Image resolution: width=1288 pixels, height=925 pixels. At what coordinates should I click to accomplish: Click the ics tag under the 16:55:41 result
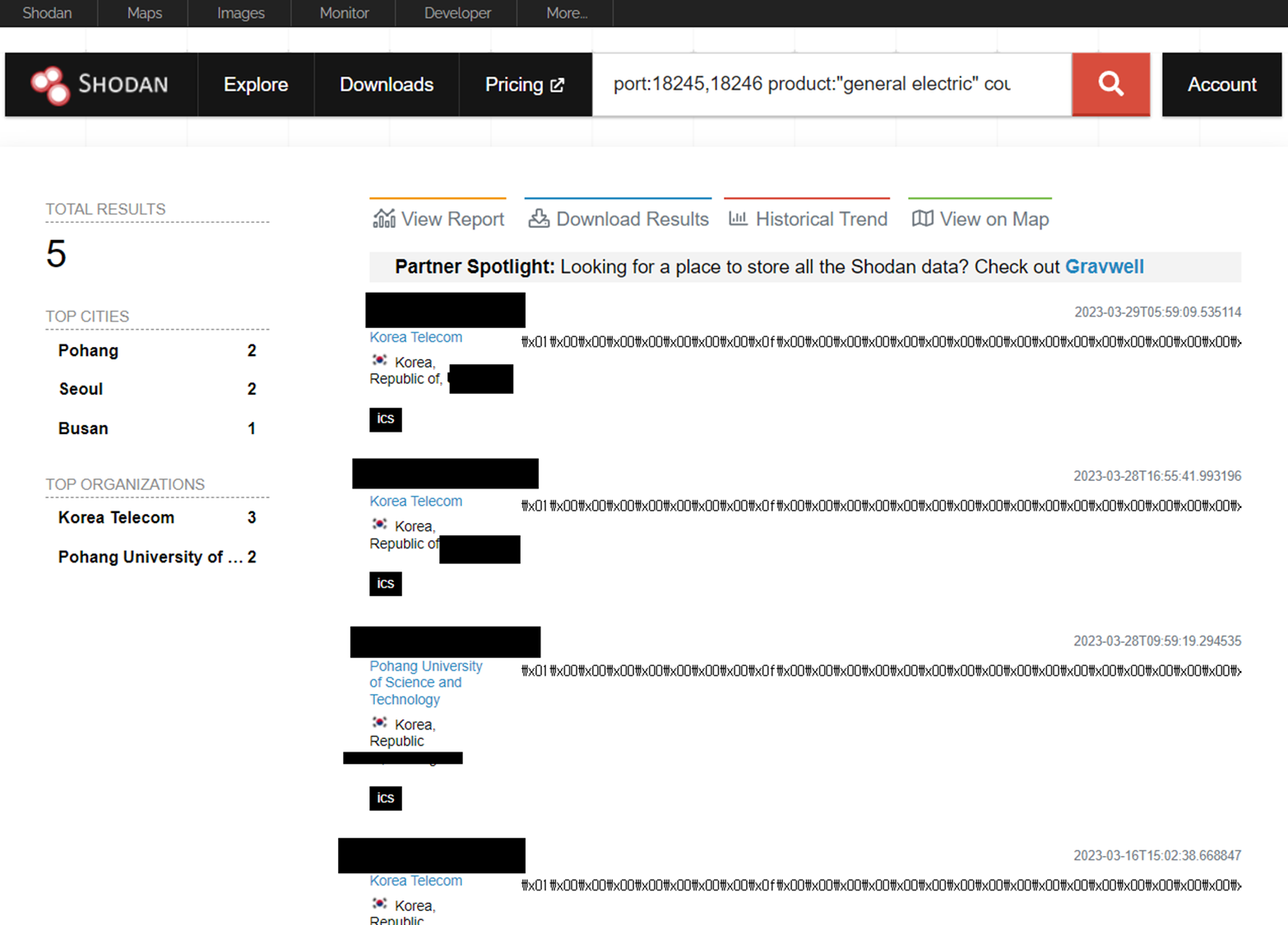click(x=385, y=584)
